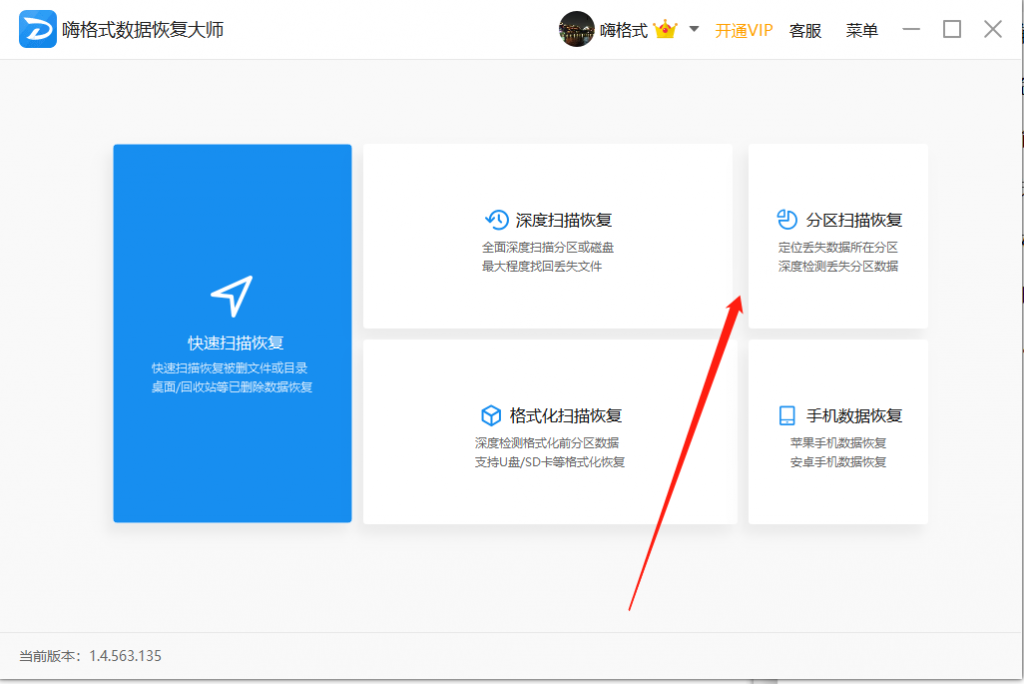This screenshot has width=1024, height=684.
Task: Click the version text 1.4.563.135
Action: coord(125,656)
